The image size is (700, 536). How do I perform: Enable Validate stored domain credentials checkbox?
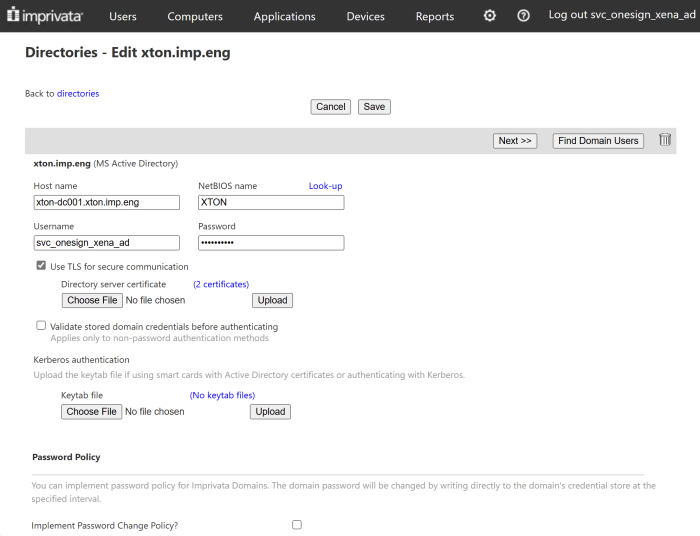tap(41, 325)
